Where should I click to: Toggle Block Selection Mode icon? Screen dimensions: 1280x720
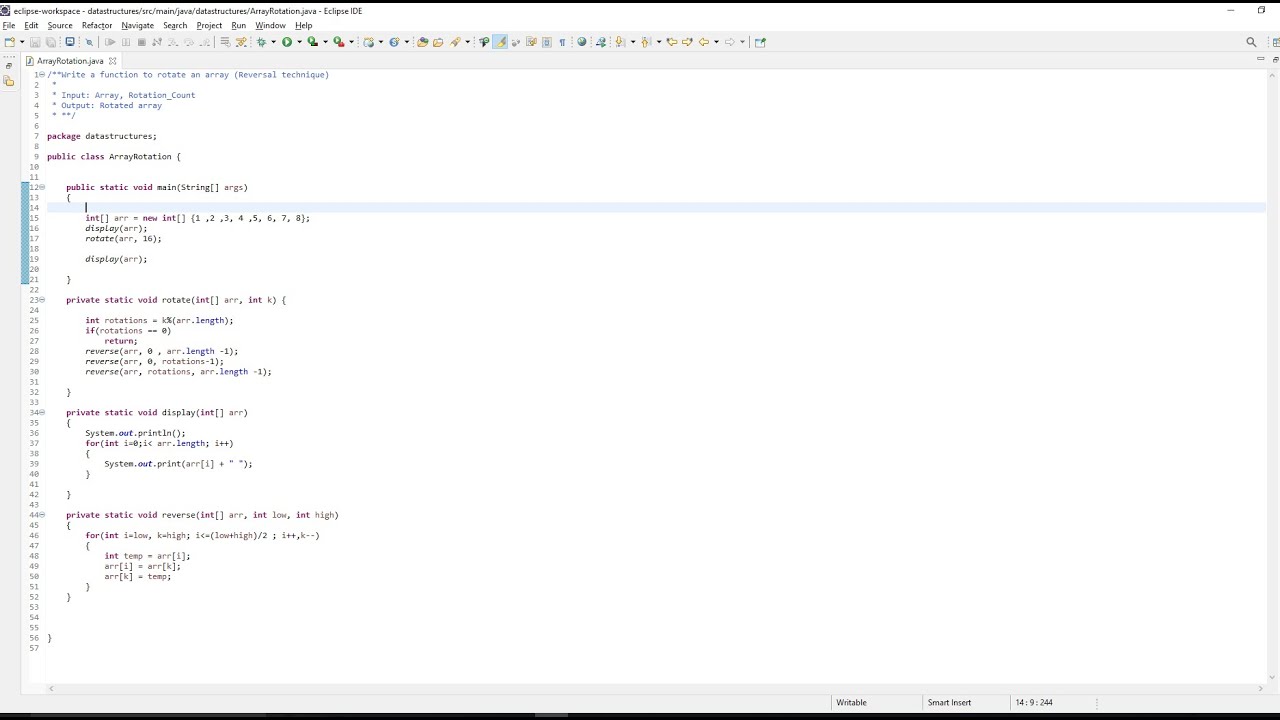pyautogui.click(x=547, y=42)
